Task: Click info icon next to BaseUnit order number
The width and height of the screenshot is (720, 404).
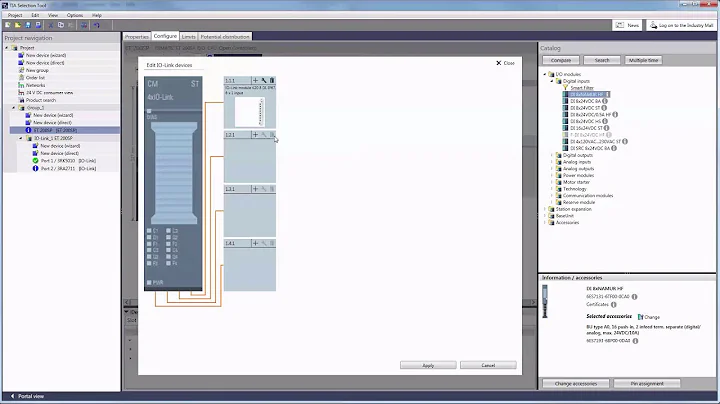Action: point(636,341)
